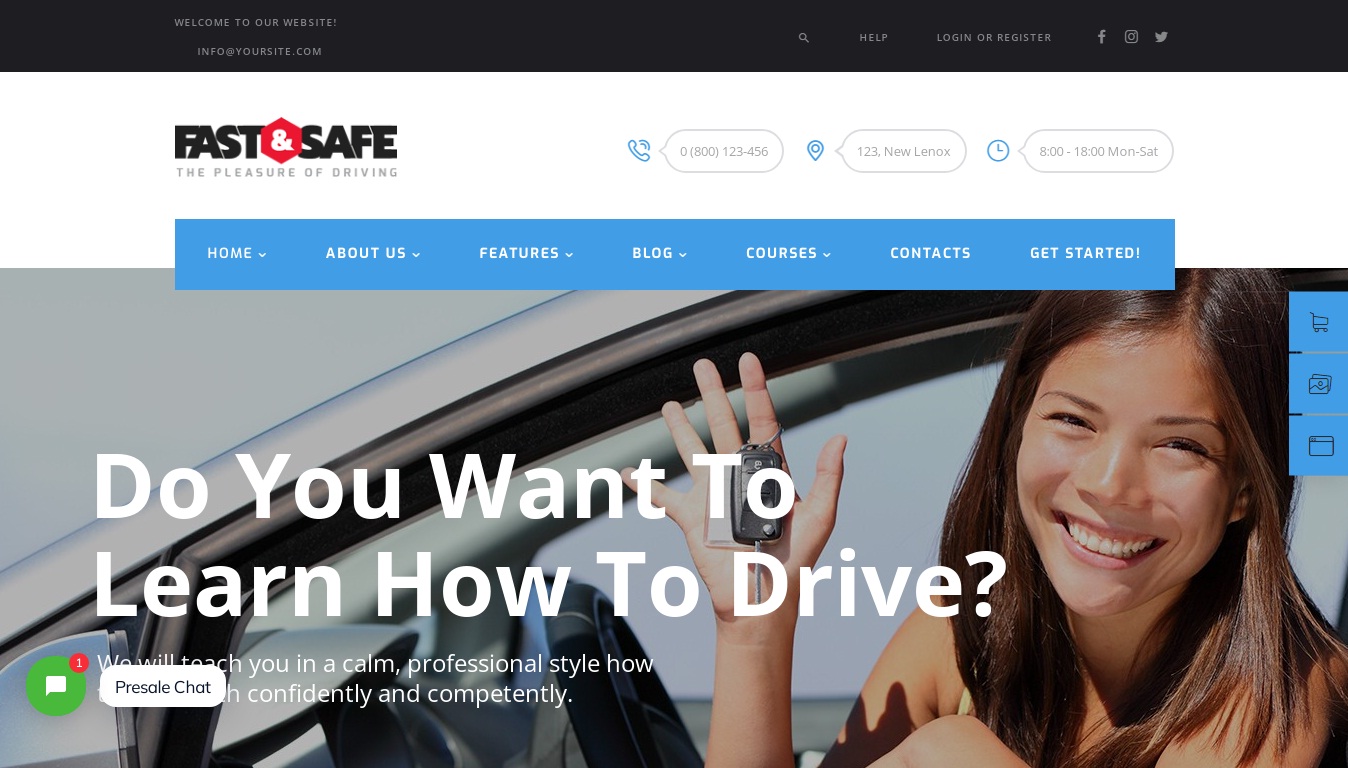
Task: Open the Facebook social icon
Action: pyautogui.click(x=1101, y=37)
